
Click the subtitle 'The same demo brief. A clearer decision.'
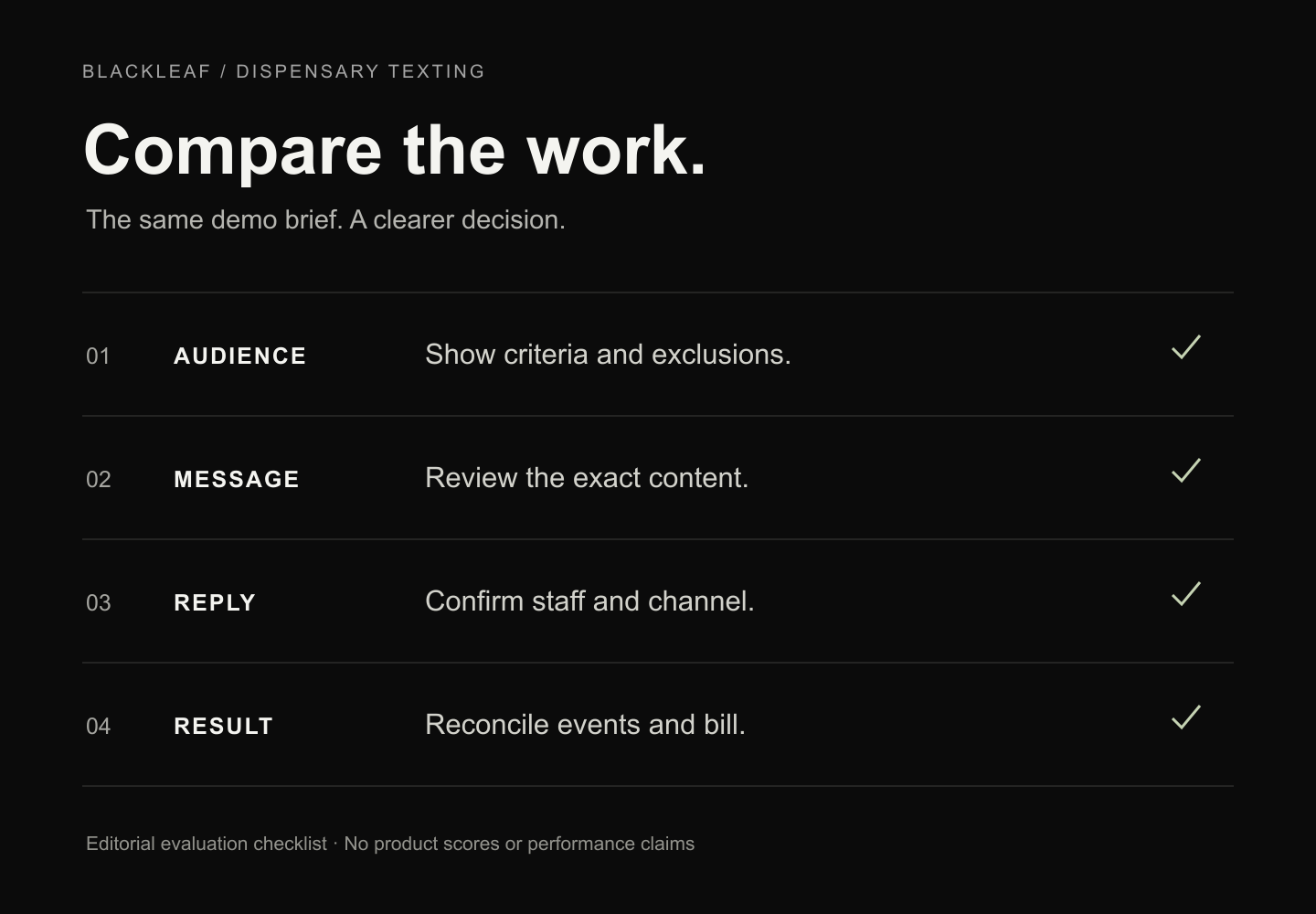[x=325, y=220]
